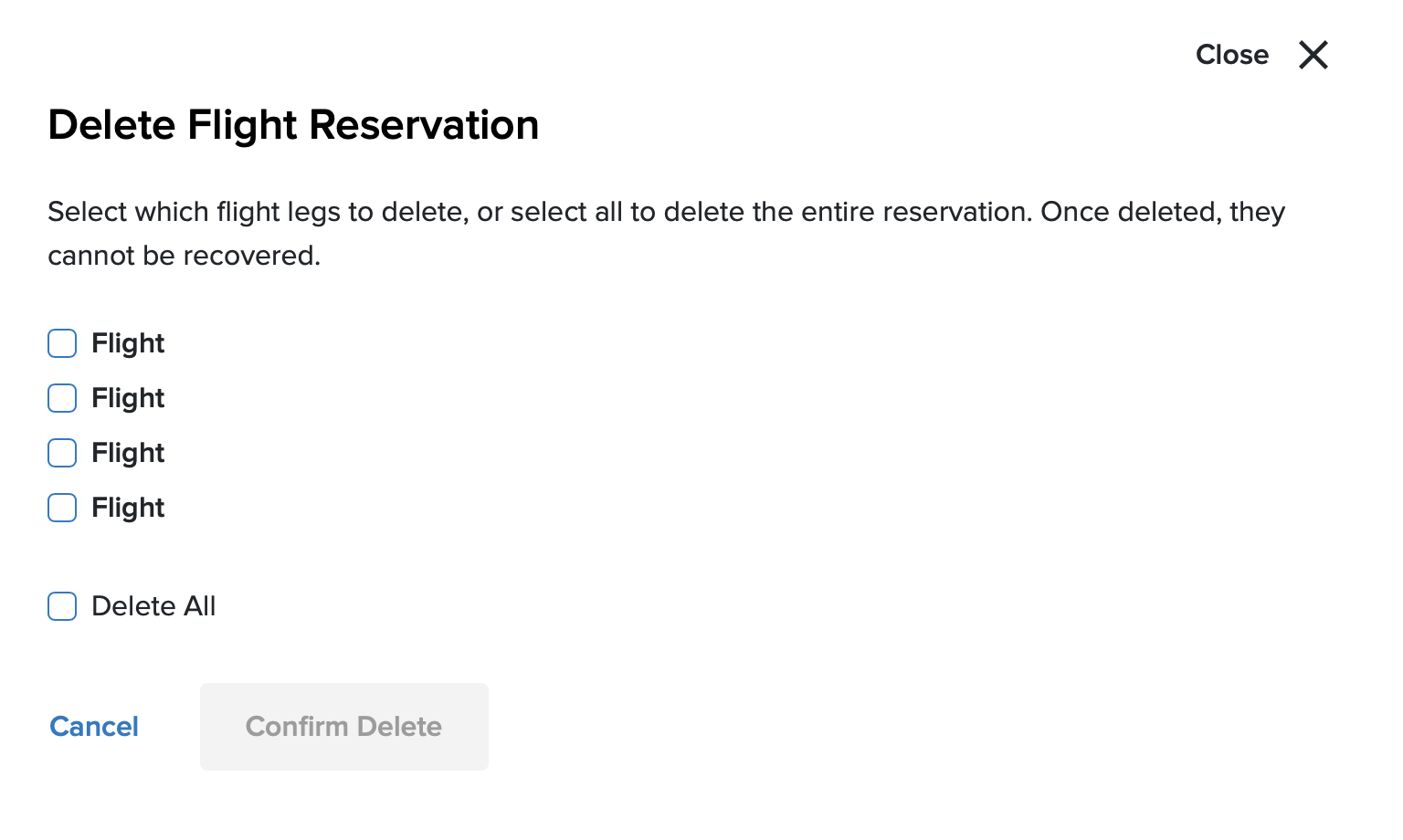Select the third Flight leg checkbox
This screenshot has width=1403, height=840.
click(62, 453)
